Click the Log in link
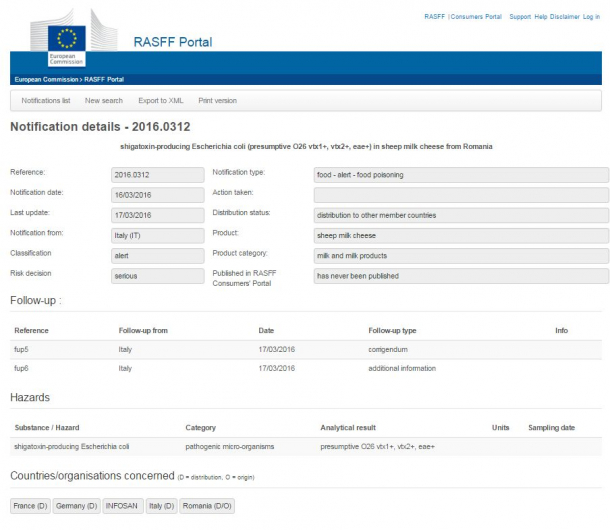The image size is (610, 530). [591, 17]
